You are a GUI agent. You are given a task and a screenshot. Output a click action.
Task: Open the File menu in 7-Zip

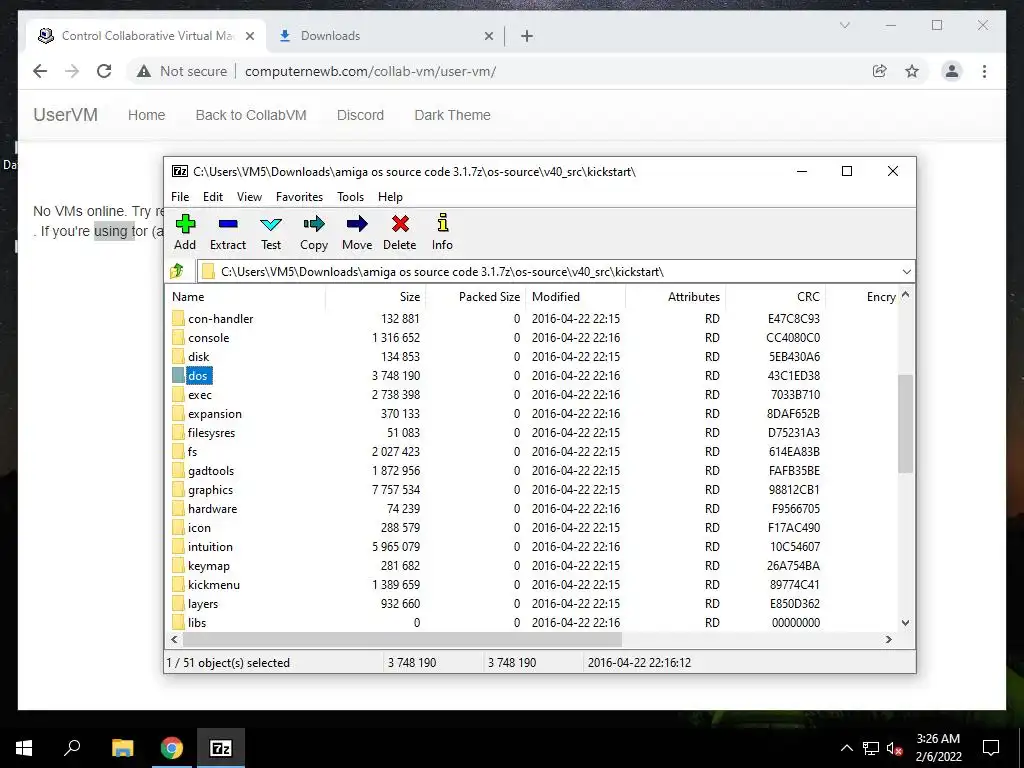coord(180,197)
